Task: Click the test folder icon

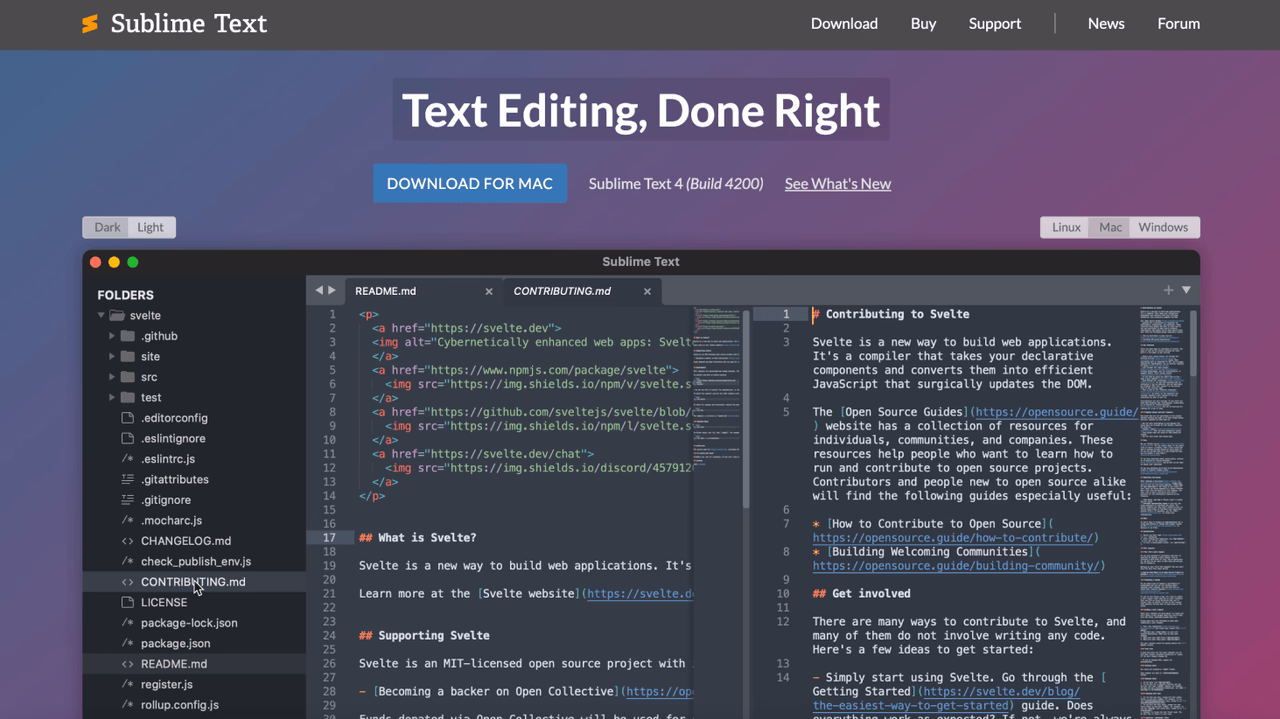Action: pos(128,397)
